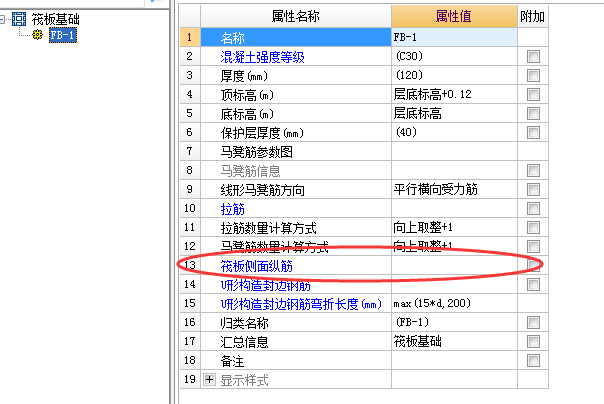604x404 pixels.
Task: Toggle the 拉筋数量计算方式 checkbox
Action: click(533, 228)
